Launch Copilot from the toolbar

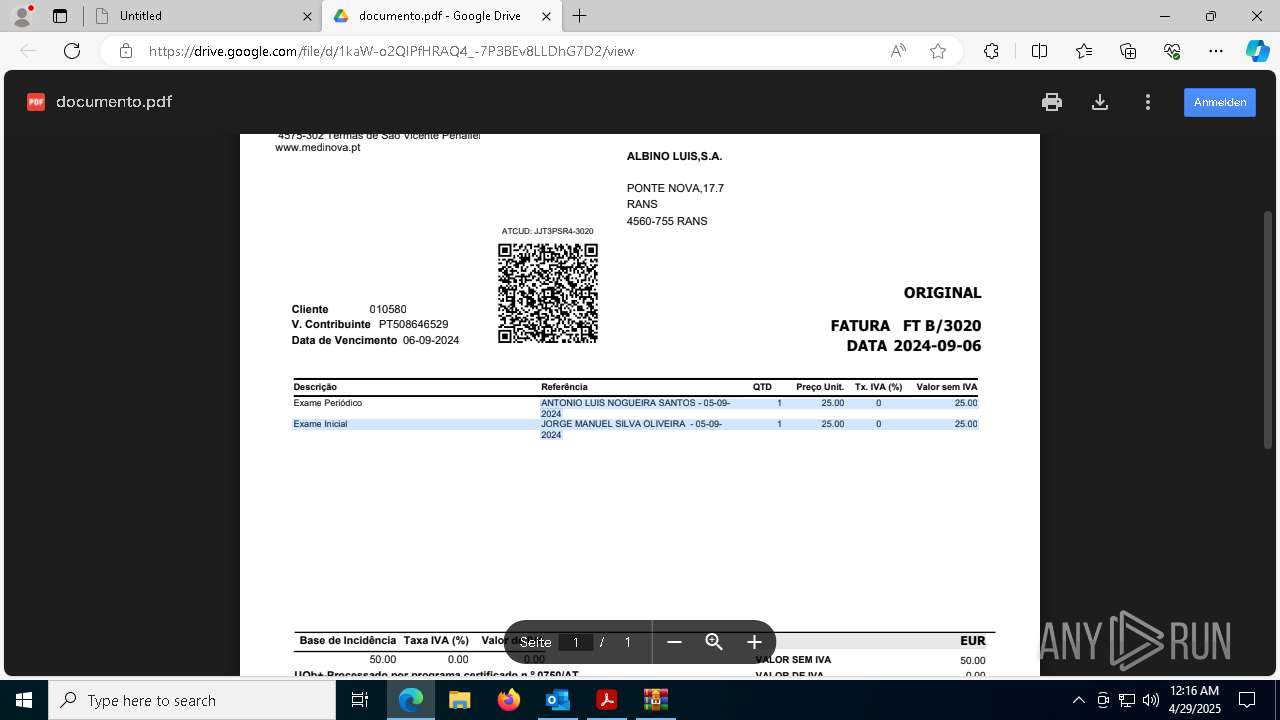coord(1257,51)
